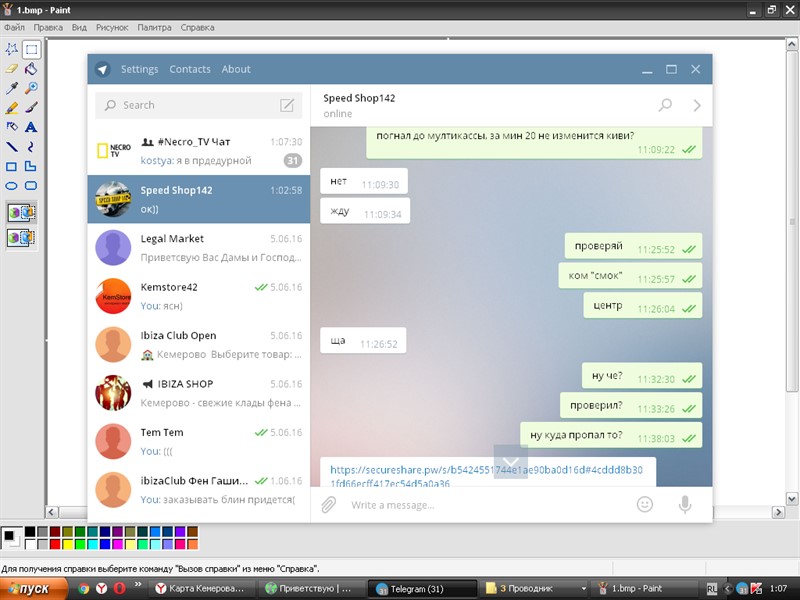
Task: Choose the Rounded Rectangle tool
Action: [x=31, y=186]
